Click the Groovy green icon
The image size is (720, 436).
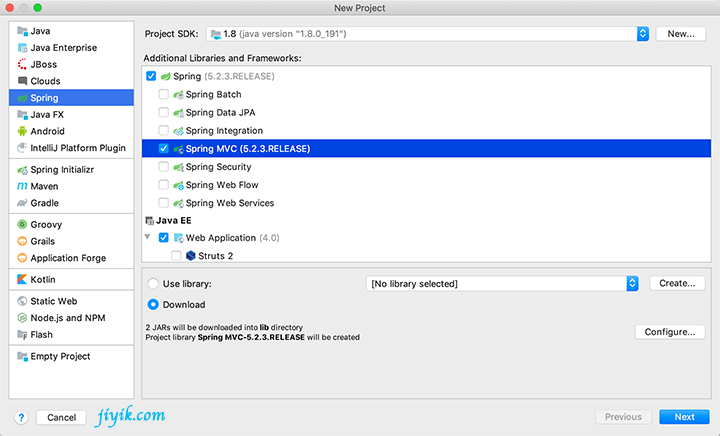(x=22, y=224)
